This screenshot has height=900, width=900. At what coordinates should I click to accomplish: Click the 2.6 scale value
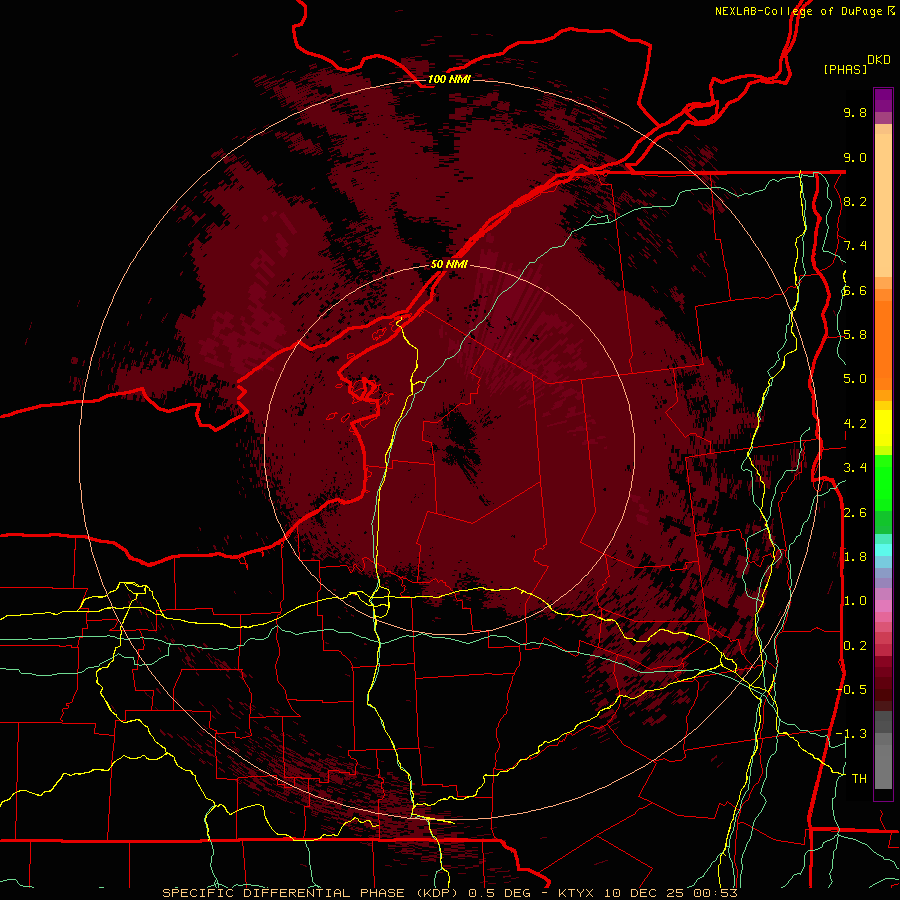855,513
